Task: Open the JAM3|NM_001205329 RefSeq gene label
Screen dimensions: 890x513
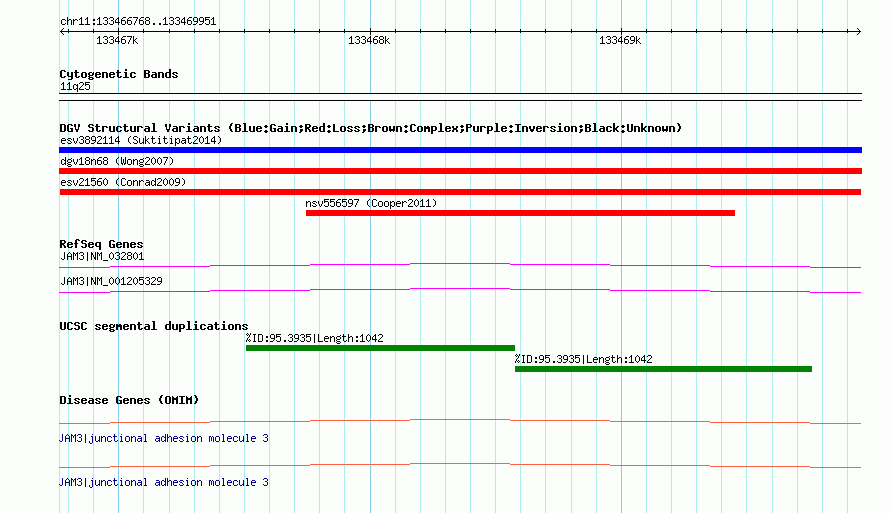Action: 111,281
